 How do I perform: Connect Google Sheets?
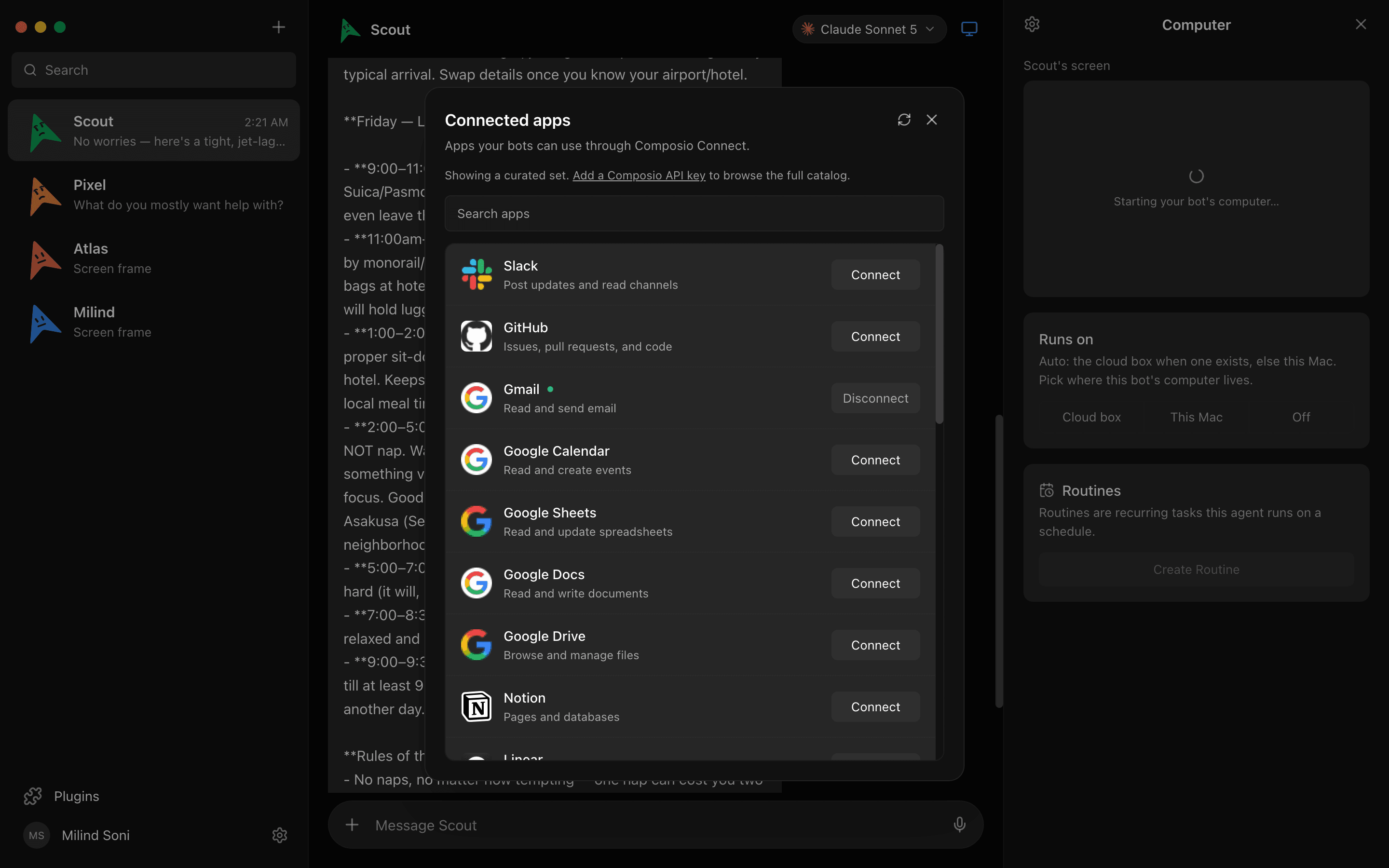pos(875,521)
